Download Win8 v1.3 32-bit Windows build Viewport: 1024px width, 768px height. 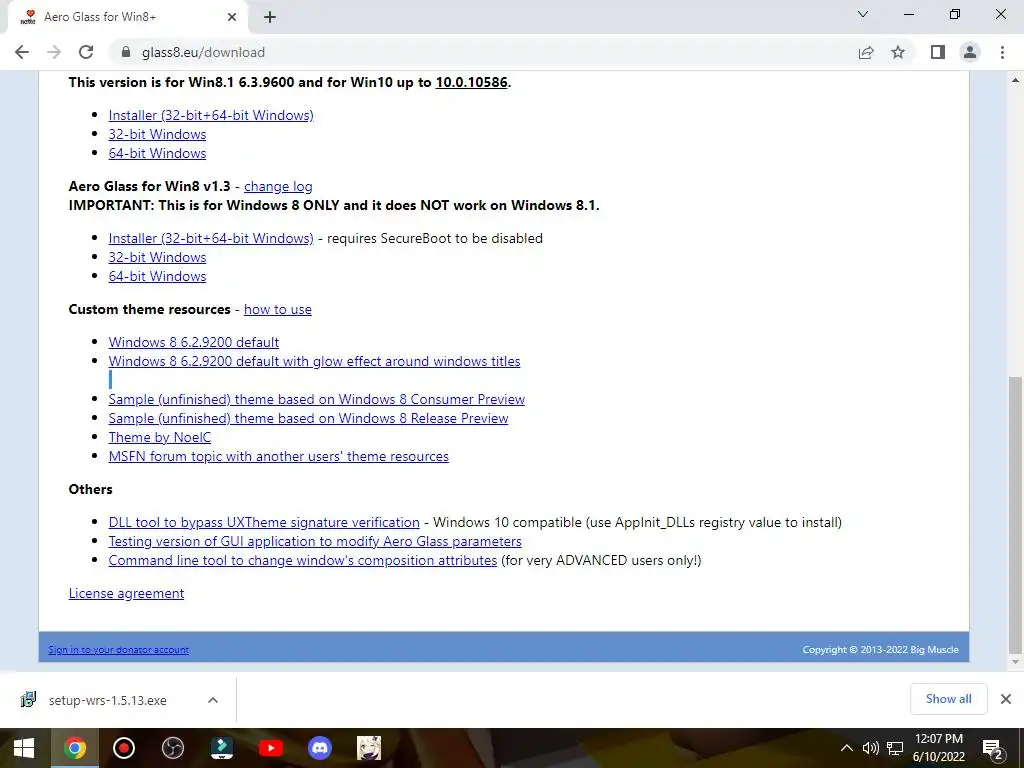157,257
